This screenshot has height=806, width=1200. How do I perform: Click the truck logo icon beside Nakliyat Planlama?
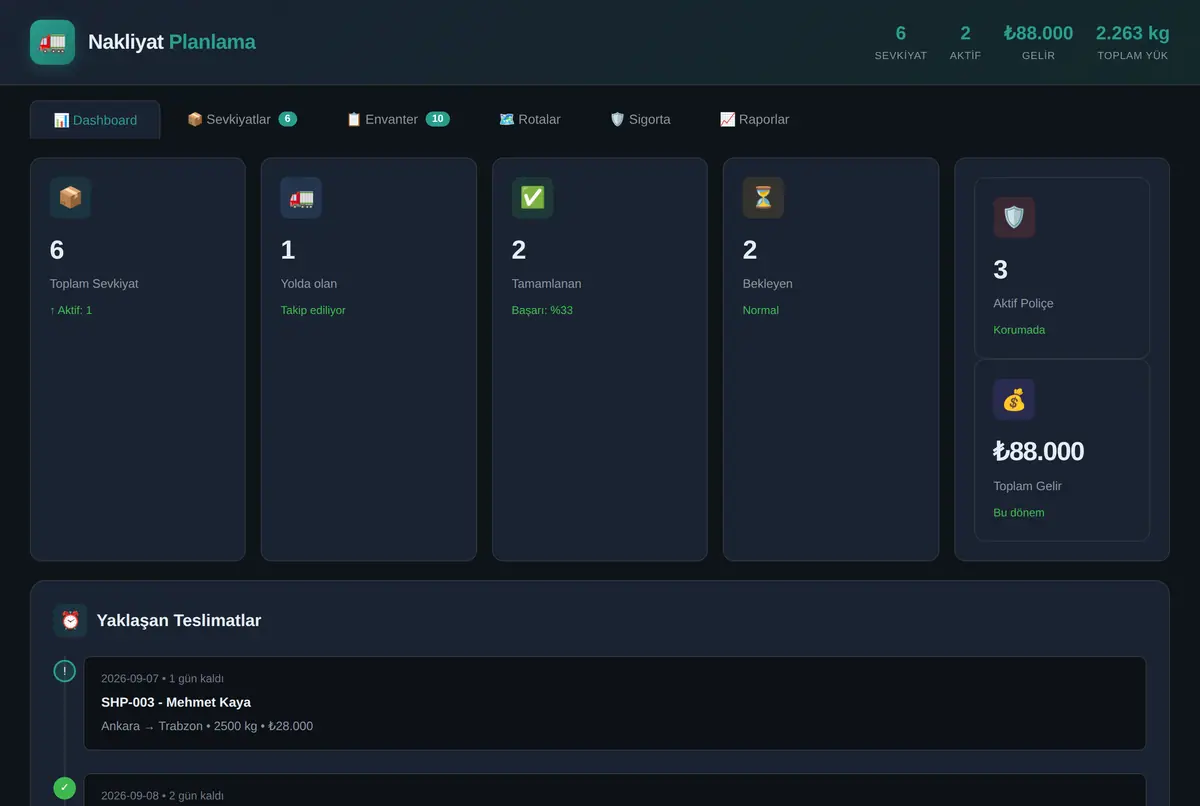[x=52, y=42]
